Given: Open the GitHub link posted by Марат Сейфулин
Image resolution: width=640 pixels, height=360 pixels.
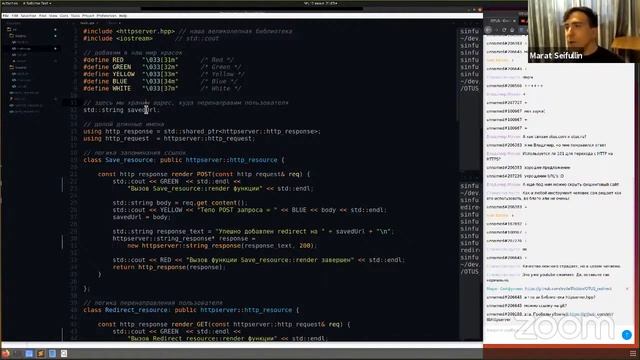Looking at the screenshot, I should (568, 289).
